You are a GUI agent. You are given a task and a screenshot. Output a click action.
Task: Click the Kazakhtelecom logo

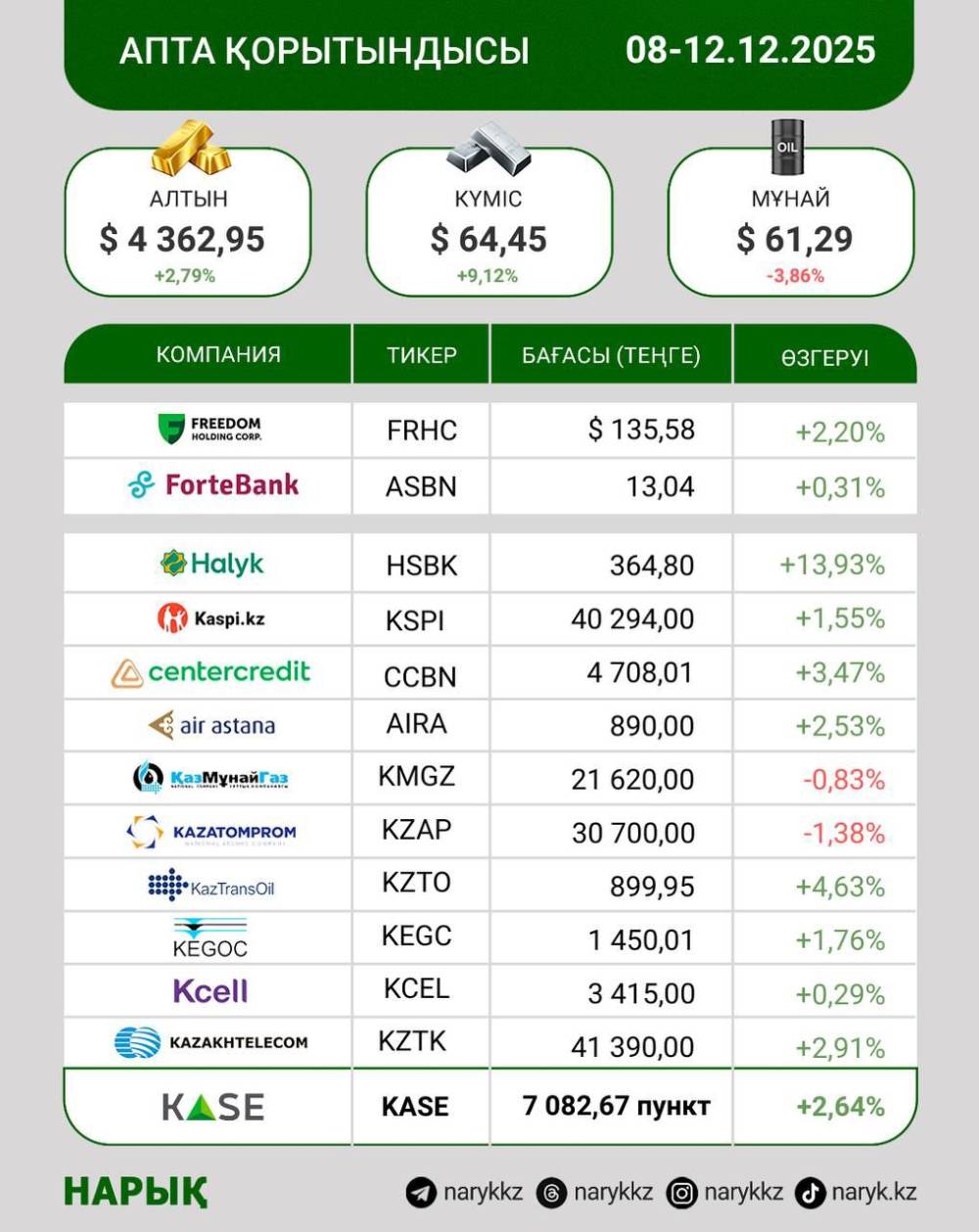pyautogui.click(x=210, y=1042)
